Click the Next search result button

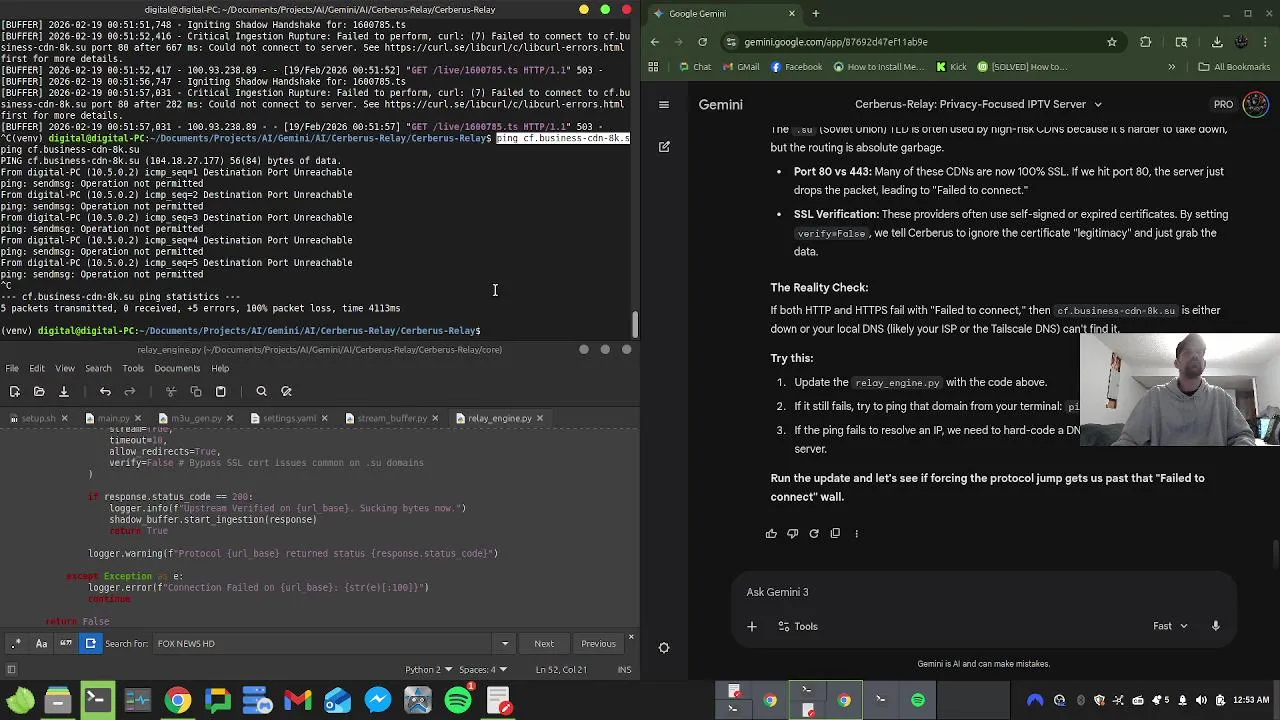(544, 643)
